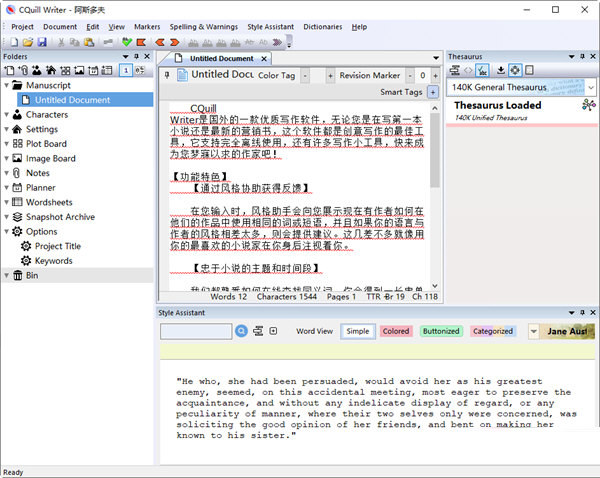600x478 pixels.
Task: Collapse the Options tree node
Action: [x=6, y=232]
